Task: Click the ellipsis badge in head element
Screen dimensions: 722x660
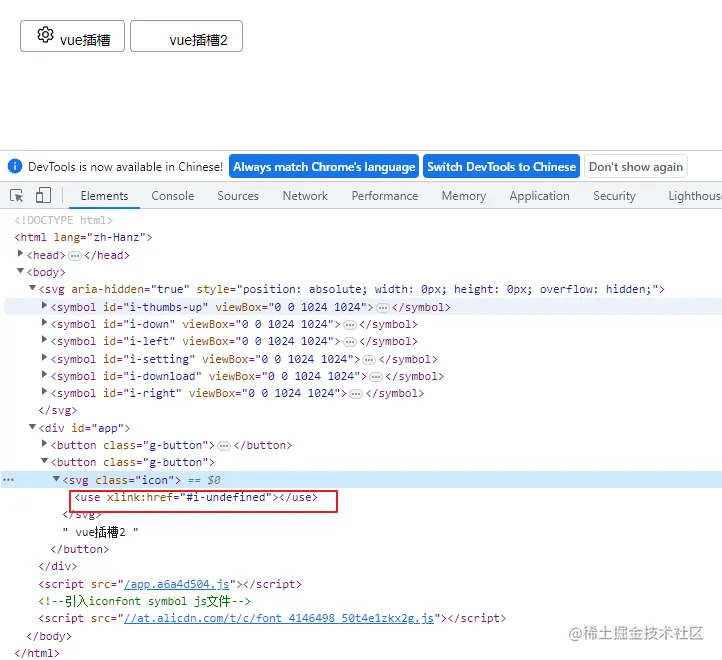Action: [75, 256]
